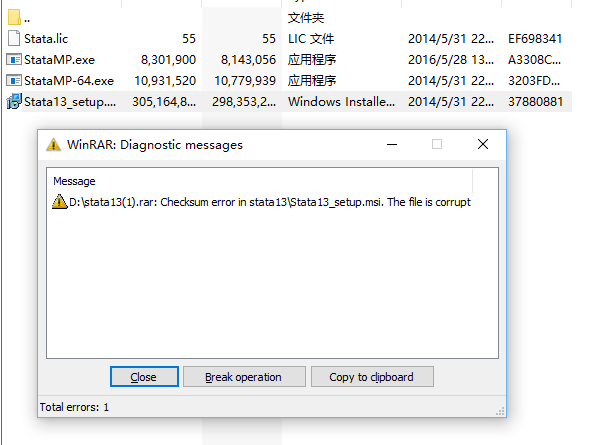Click the warning icon in dialog title
Viewport: 606px width, 445px height.
click(53, 145)
